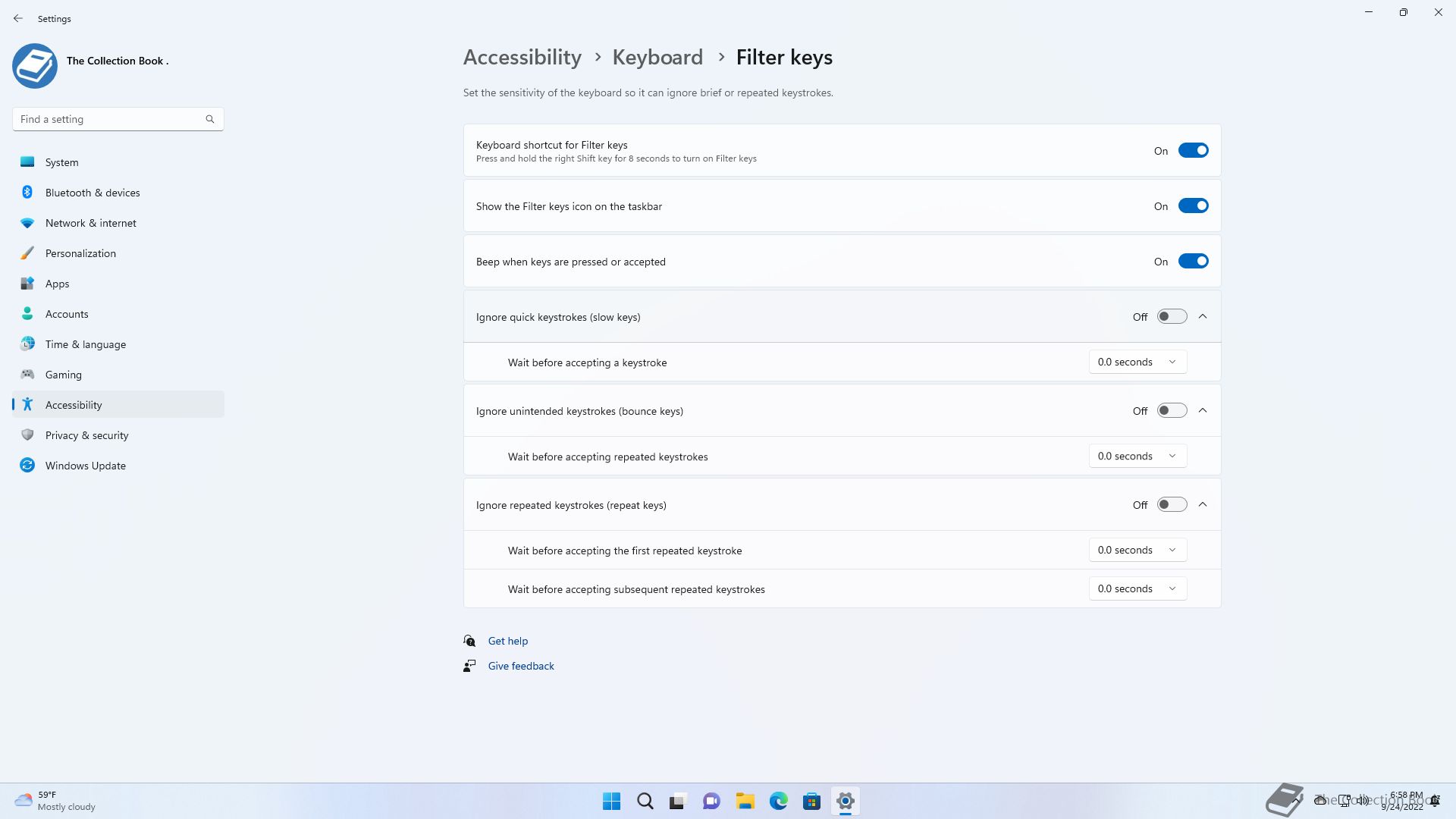Open Windows Update settings
This screenshot has height=819, width=1456.
tap(85, 466)
